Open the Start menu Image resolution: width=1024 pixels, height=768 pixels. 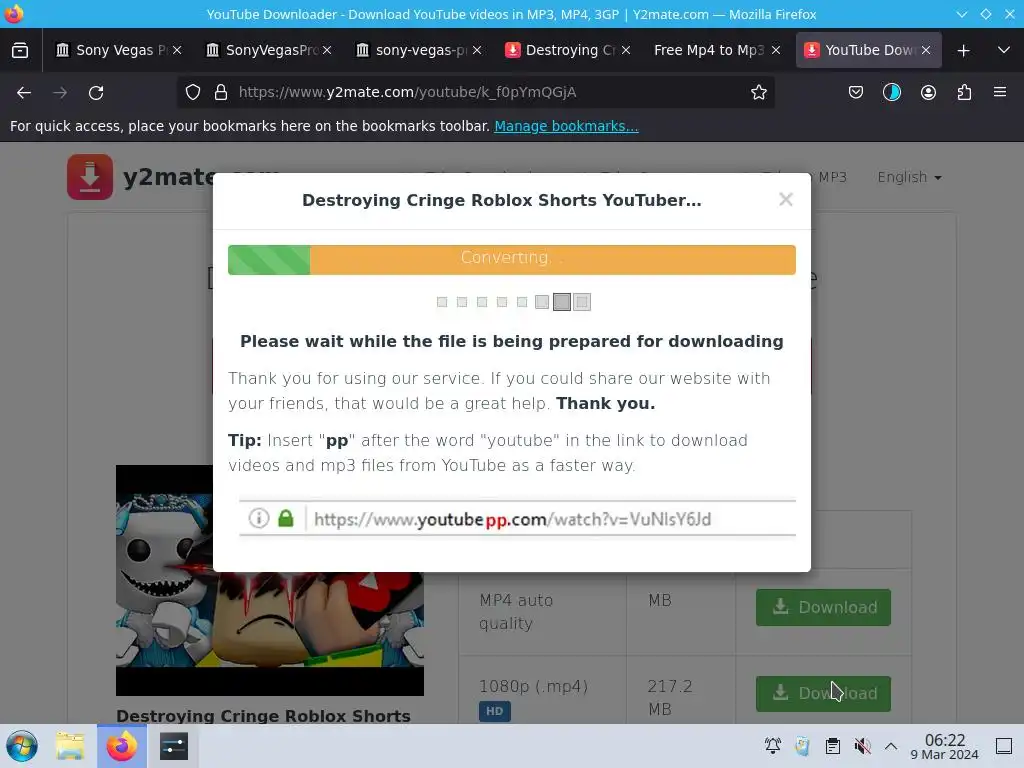click(x=22, y=746)
